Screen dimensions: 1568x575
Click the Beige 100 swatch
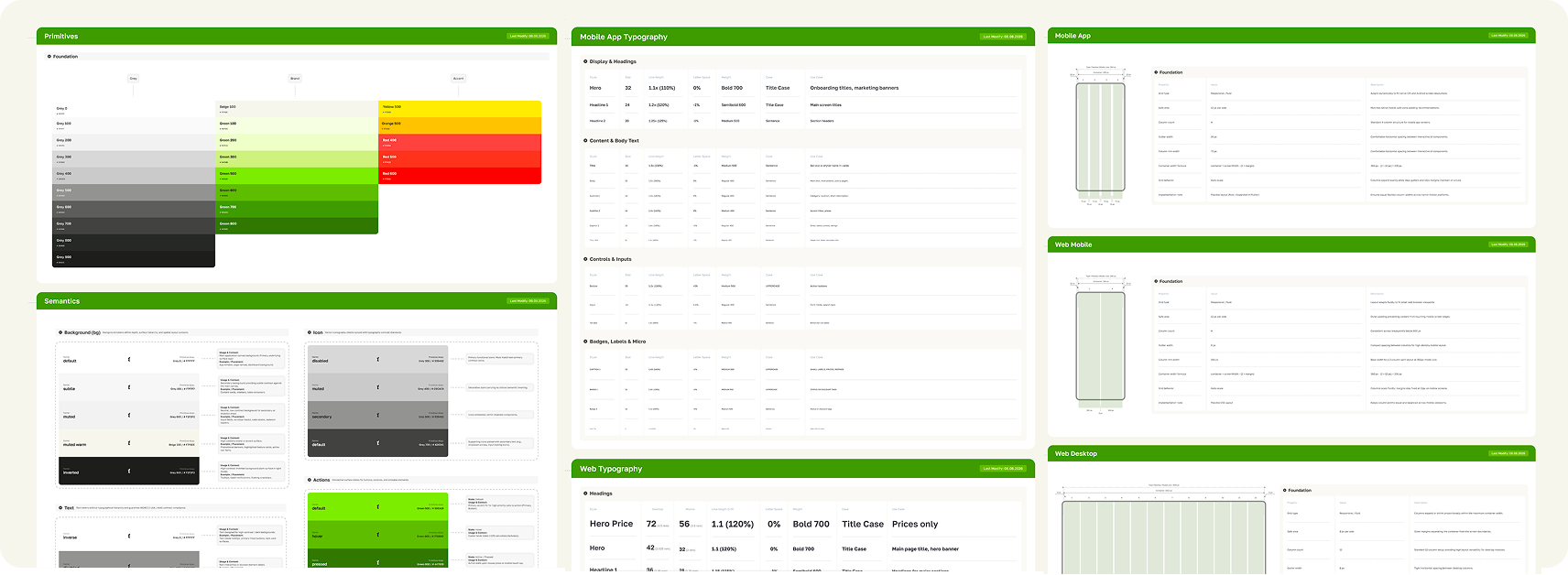click(x=297, y=109)
